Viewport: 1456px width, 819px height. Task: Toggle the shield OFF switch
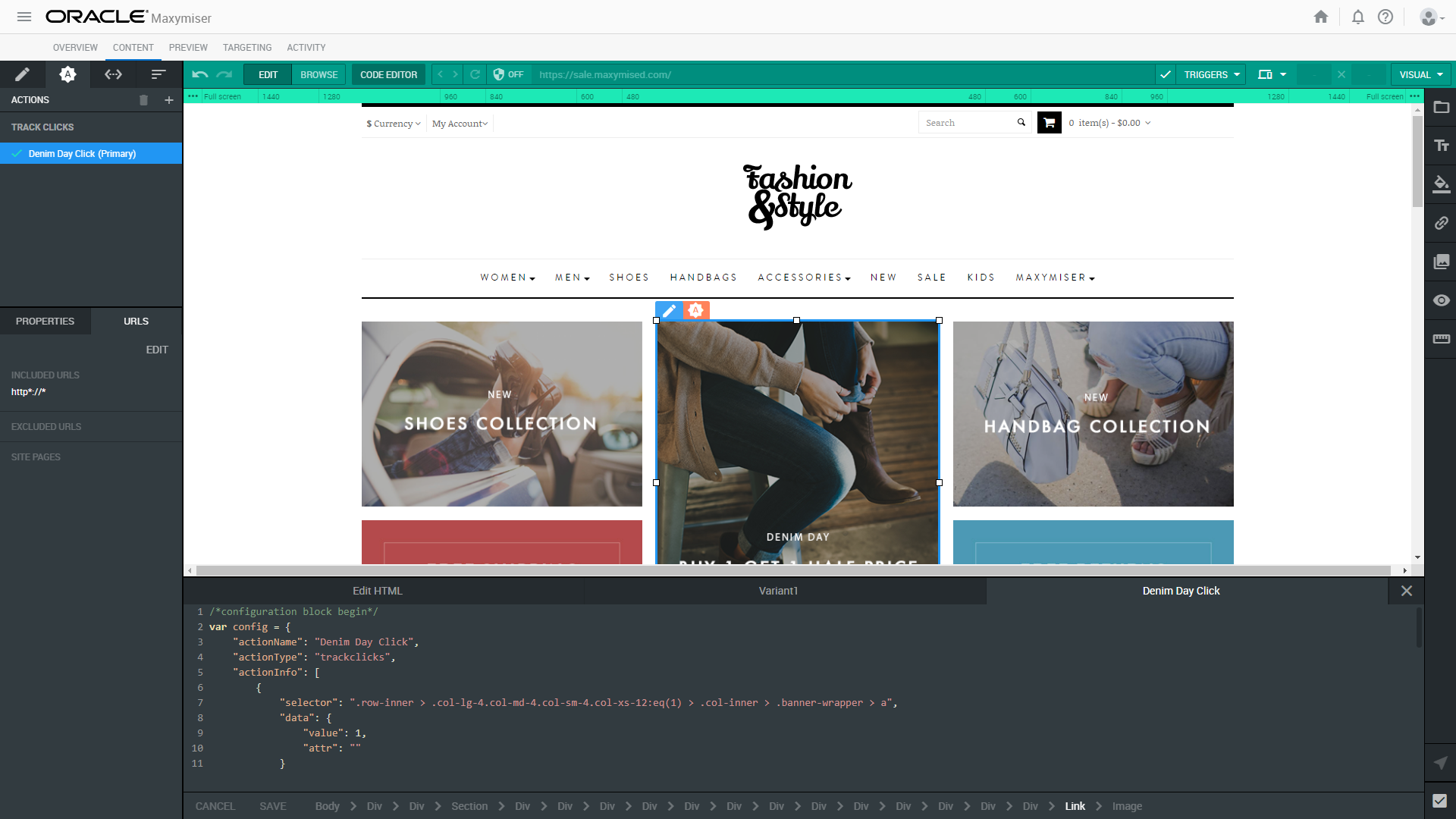508,74
